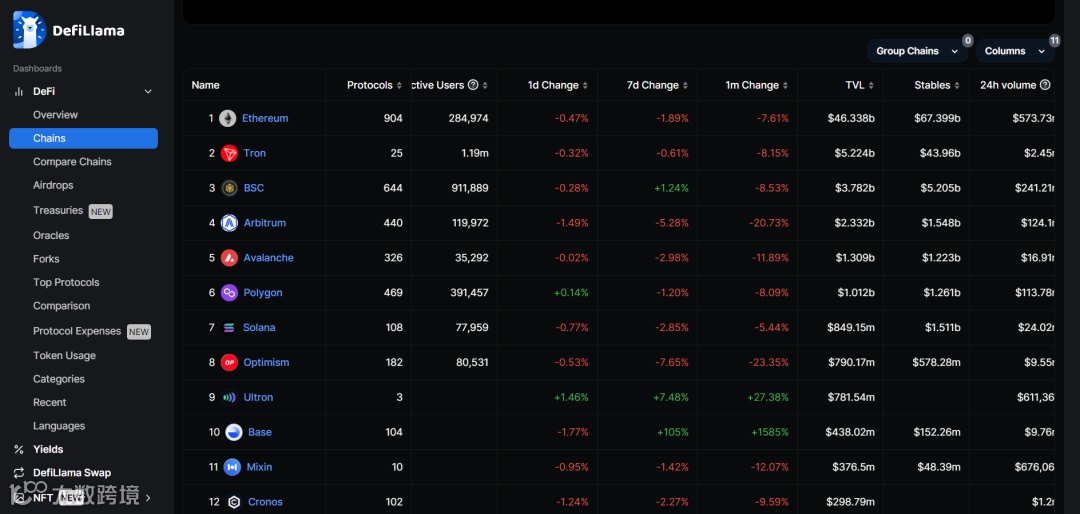Screen dimensions: 1080x514
Task: Open the Base chain link
Action: coord(260,432)
